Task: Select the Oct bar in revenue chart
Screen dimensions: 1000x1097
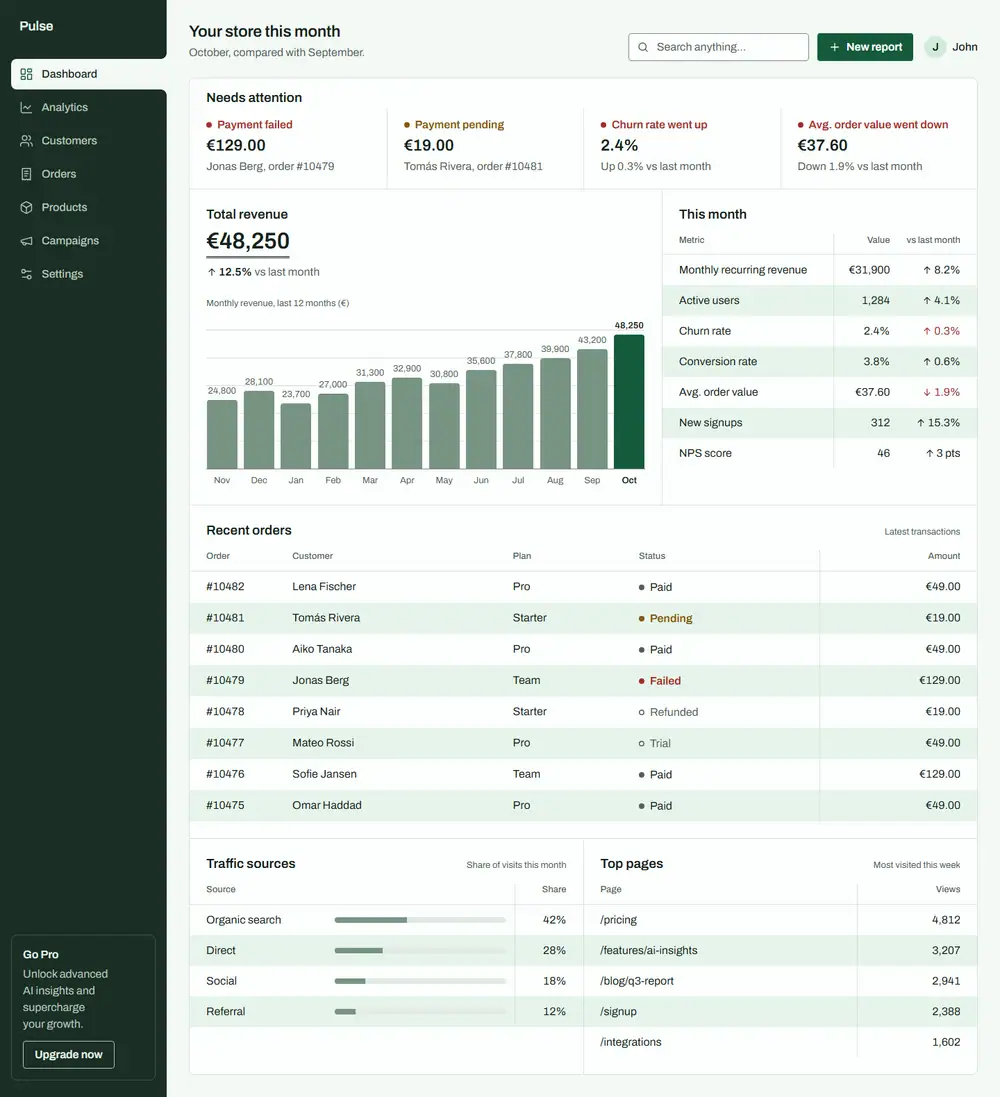Action: [x=629, y=402]
